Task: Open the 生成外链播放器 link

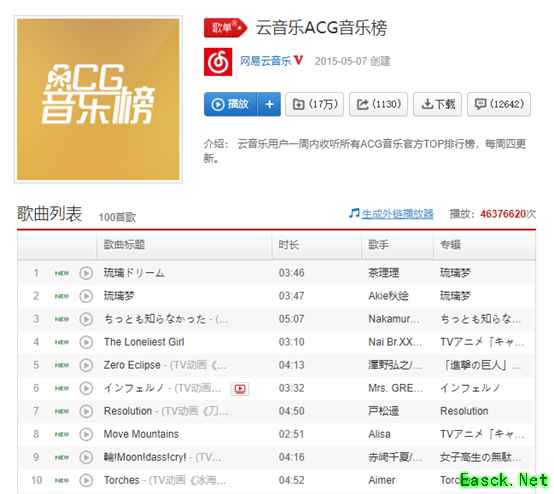Action: pyautogui.click(x=397, y=213)
